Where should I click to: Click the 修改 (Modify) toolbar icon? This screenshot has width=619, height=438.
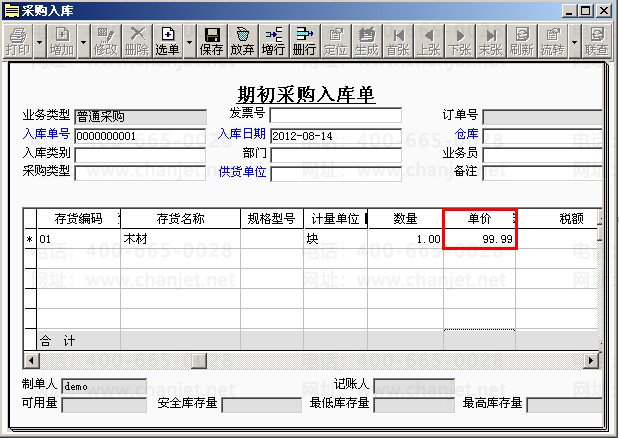point(106,41)
